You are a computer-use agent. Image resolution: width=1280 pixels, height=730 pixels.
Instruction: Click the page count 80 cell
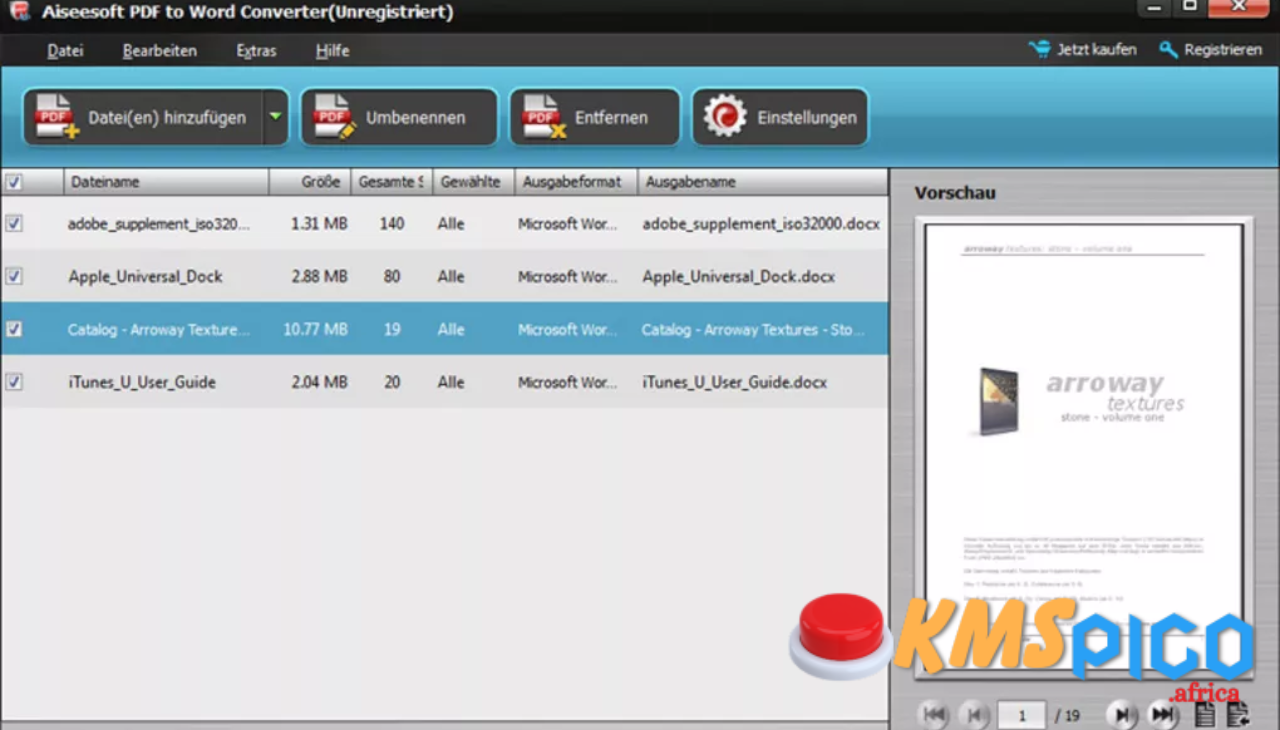[x=392, y=276]
